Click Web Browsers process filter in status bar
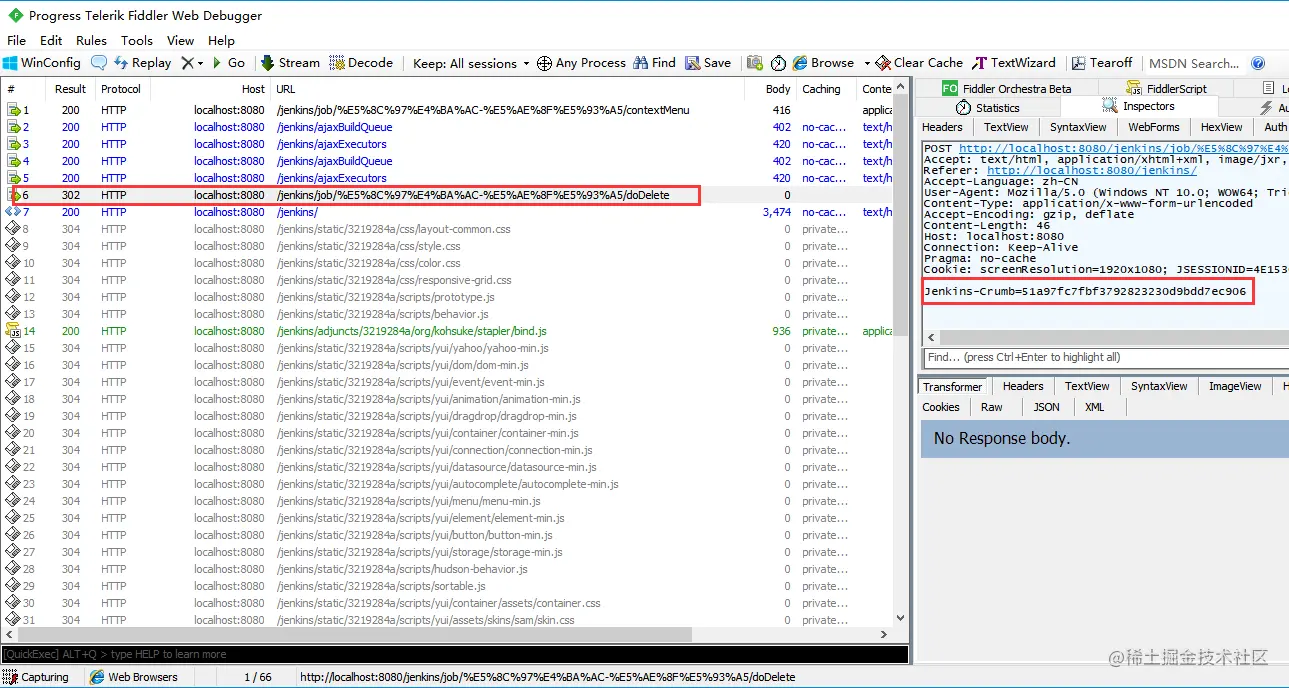 point(134,677)
